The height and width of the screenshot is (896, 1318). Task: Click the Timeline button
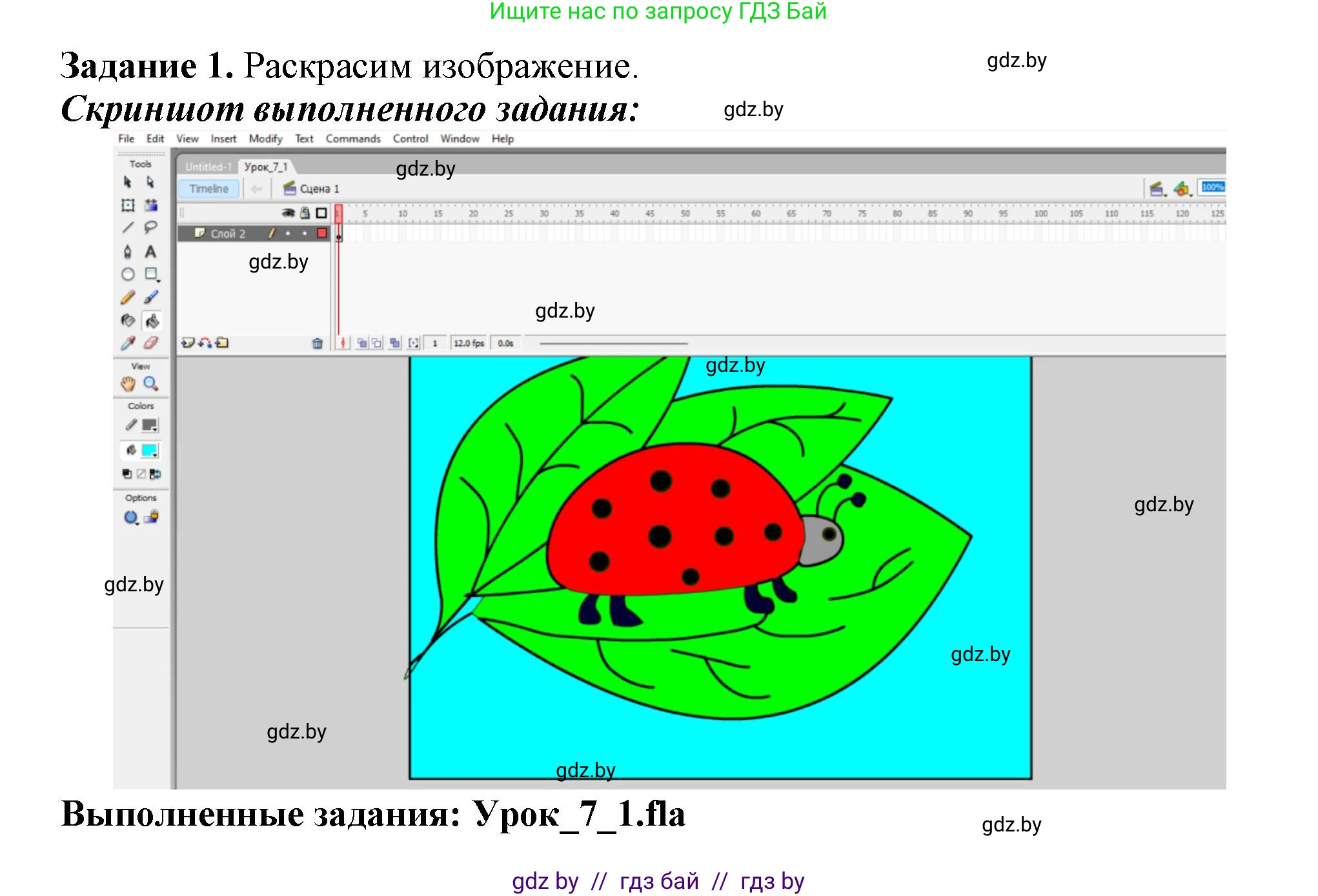click(x=208, y=188)
